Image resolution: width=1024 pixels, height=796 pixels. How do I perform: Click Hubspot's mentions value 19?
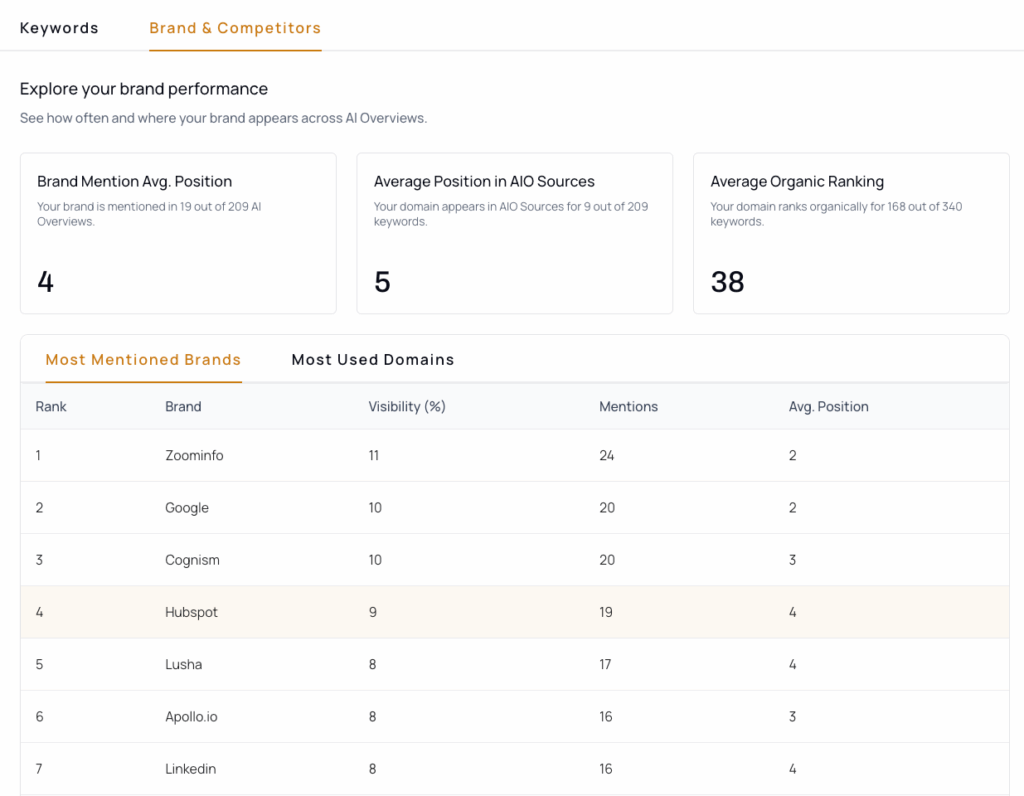[x=606, y=612]
